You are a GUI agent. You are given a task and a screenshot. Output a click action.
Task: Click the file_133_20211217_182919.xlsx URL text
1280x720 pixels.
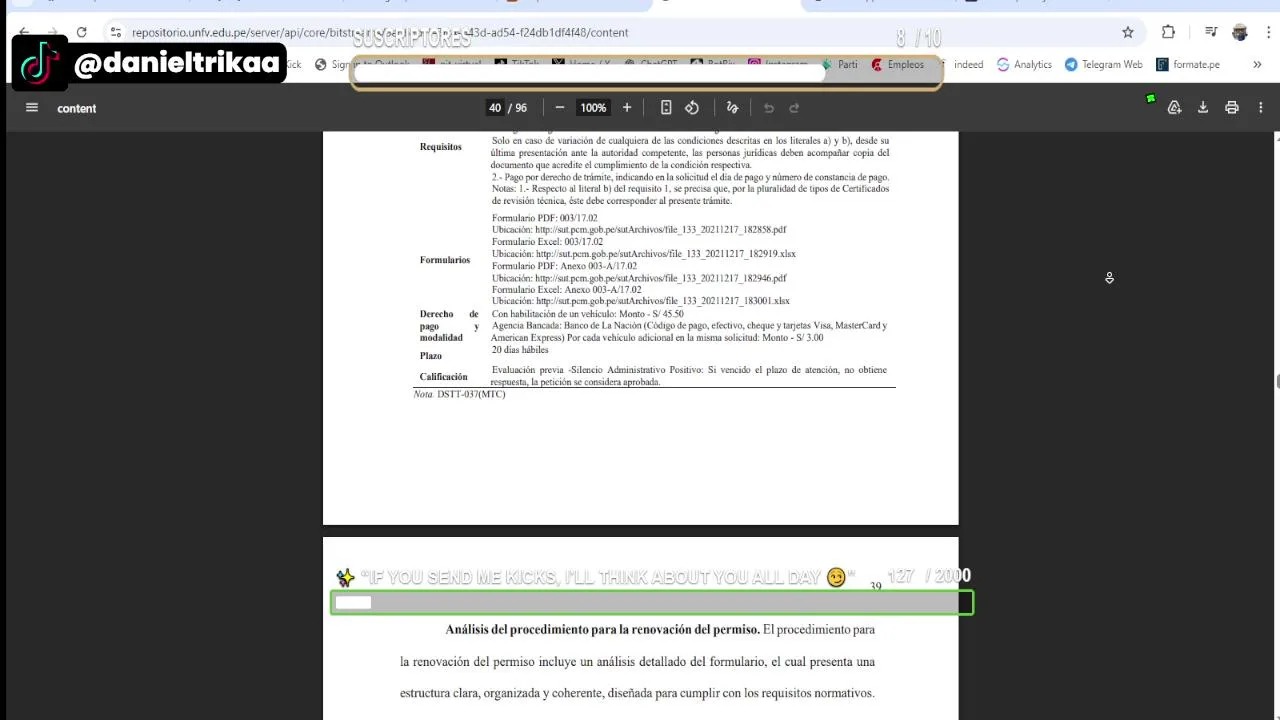[665, 254]
